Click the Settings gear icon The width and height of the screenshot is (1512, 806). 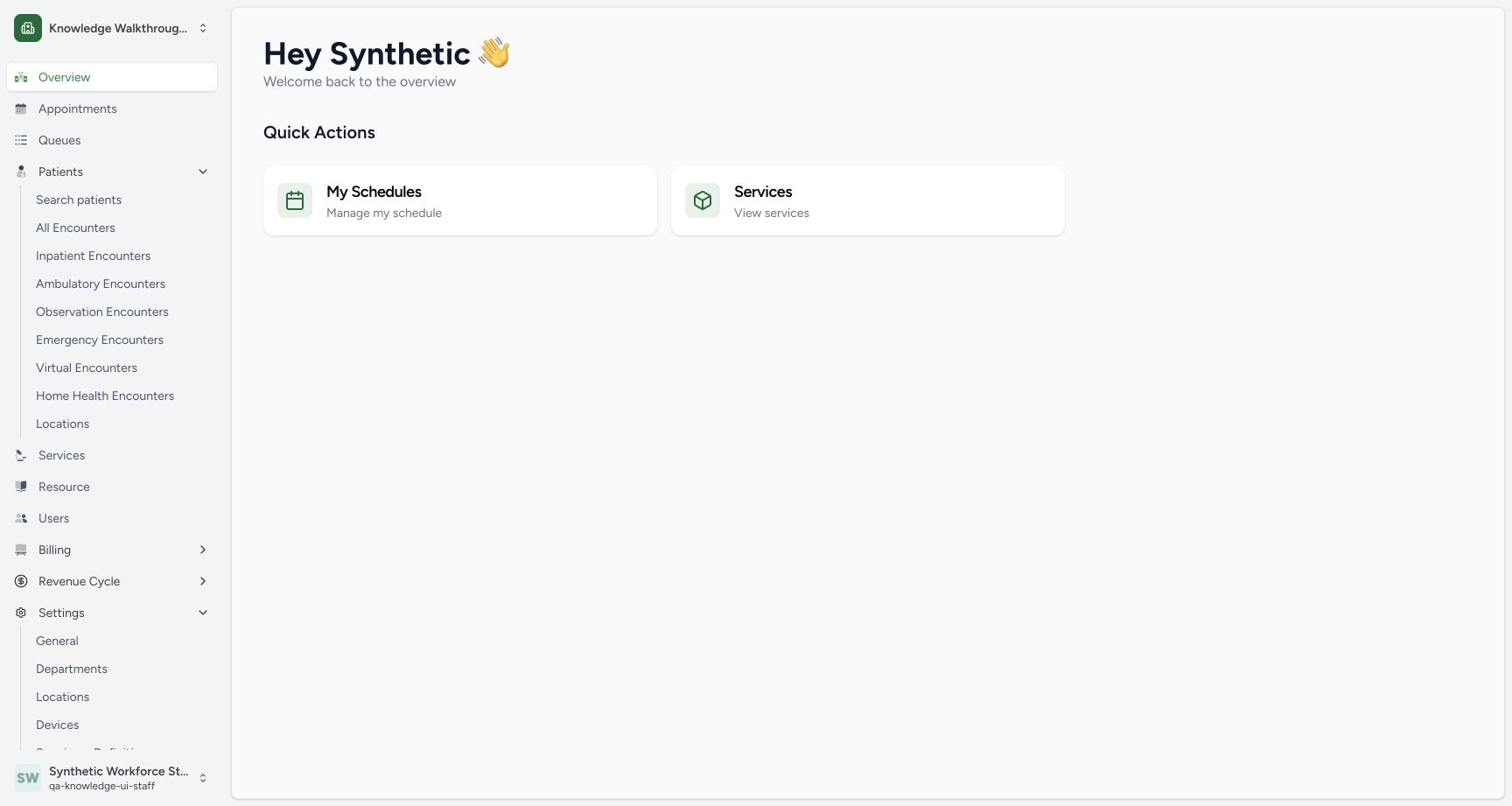[21, 613]
